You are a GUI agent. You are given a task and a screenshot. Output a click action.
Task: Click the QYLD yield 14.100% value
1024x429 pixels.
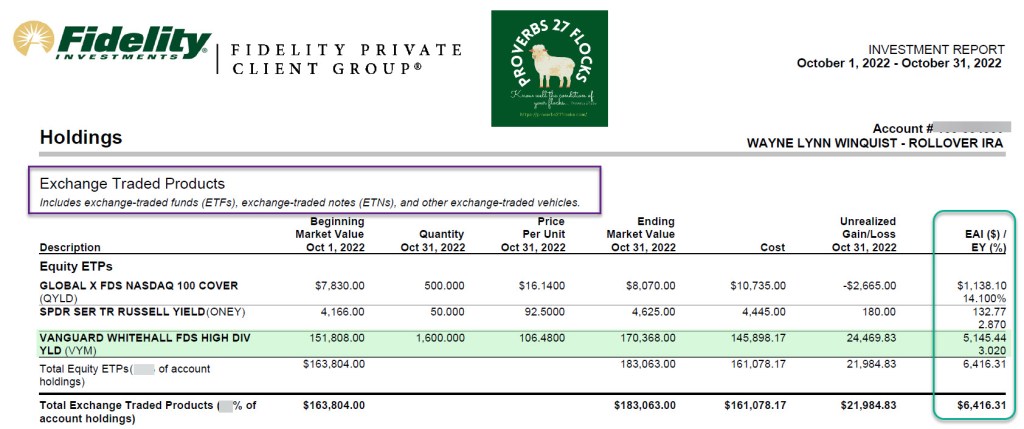(982, 298)
